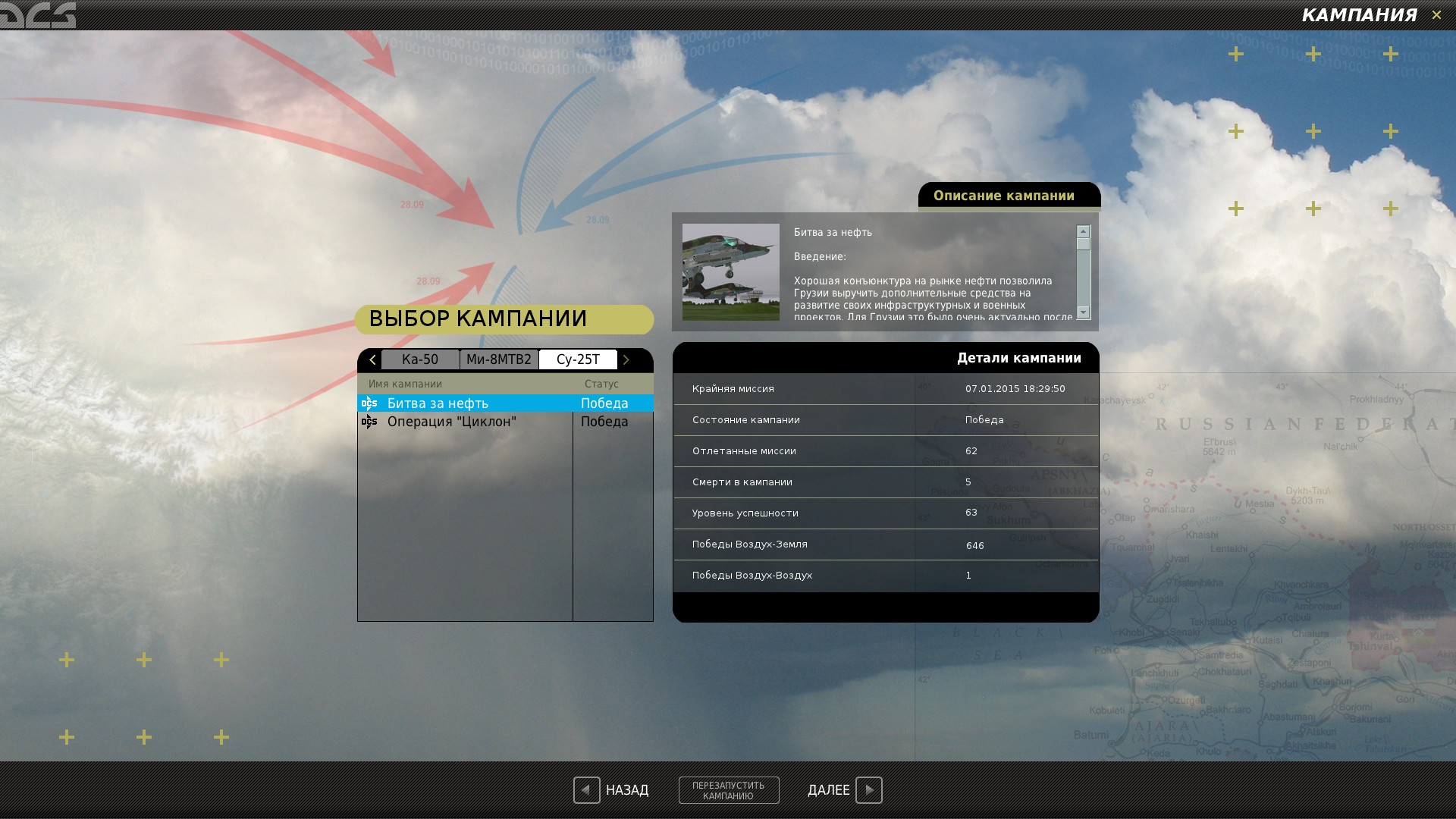This screenshot has width=1456, height=819.
Task: Click ПЕРЕЗАПУСТИТЬ КАМПАНИЮ button
Action: [729, 790]
